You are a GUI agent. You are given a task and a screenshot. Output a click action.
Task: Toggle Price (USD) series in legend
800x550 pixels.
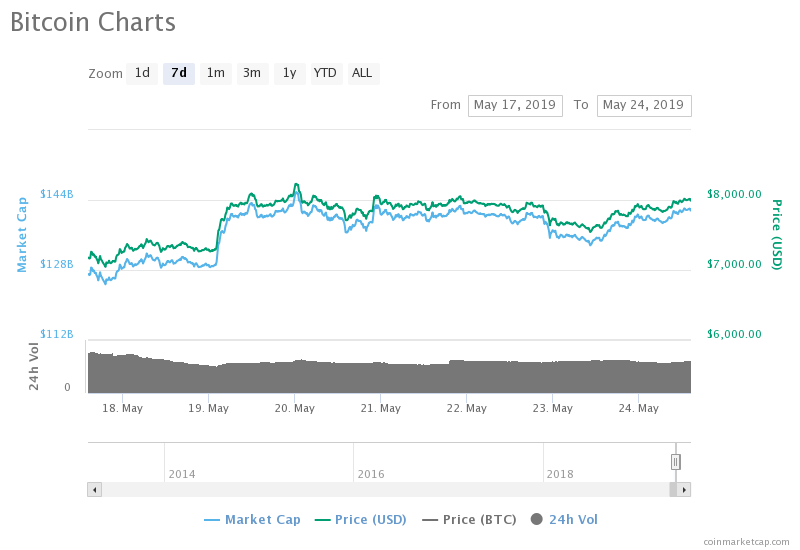click(x=360, y=519)
